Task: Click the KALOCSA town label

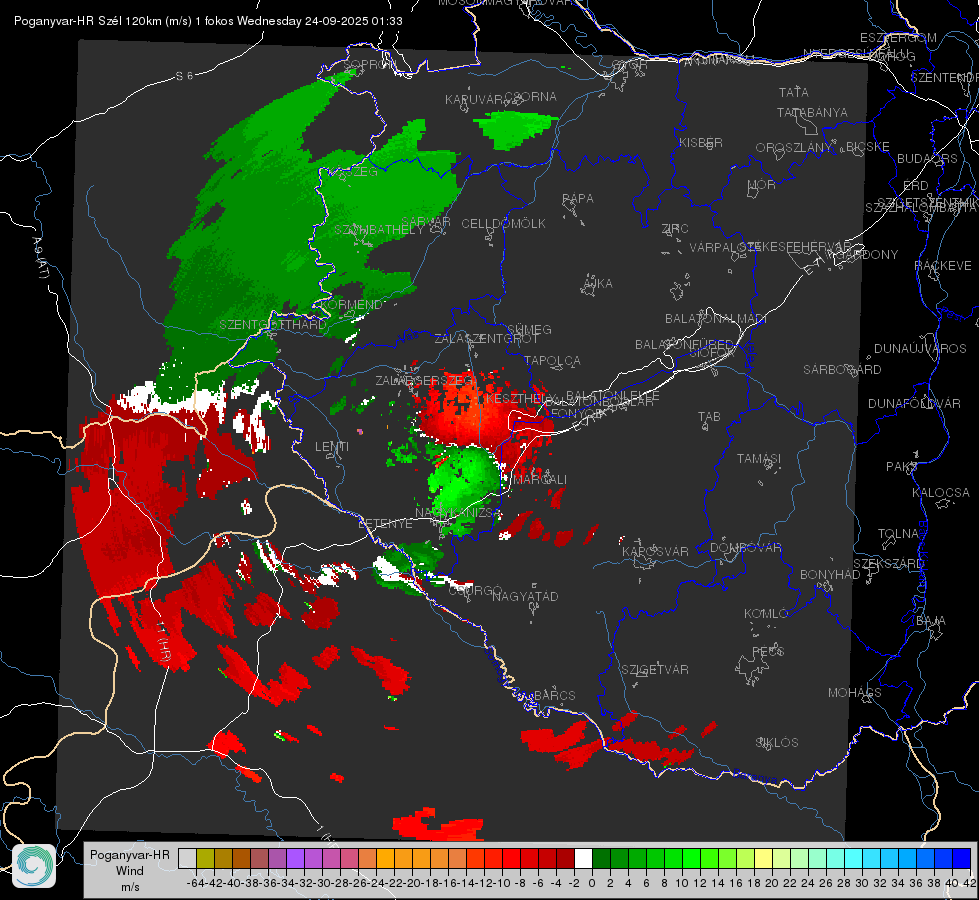Action: (x=941, y=493)
